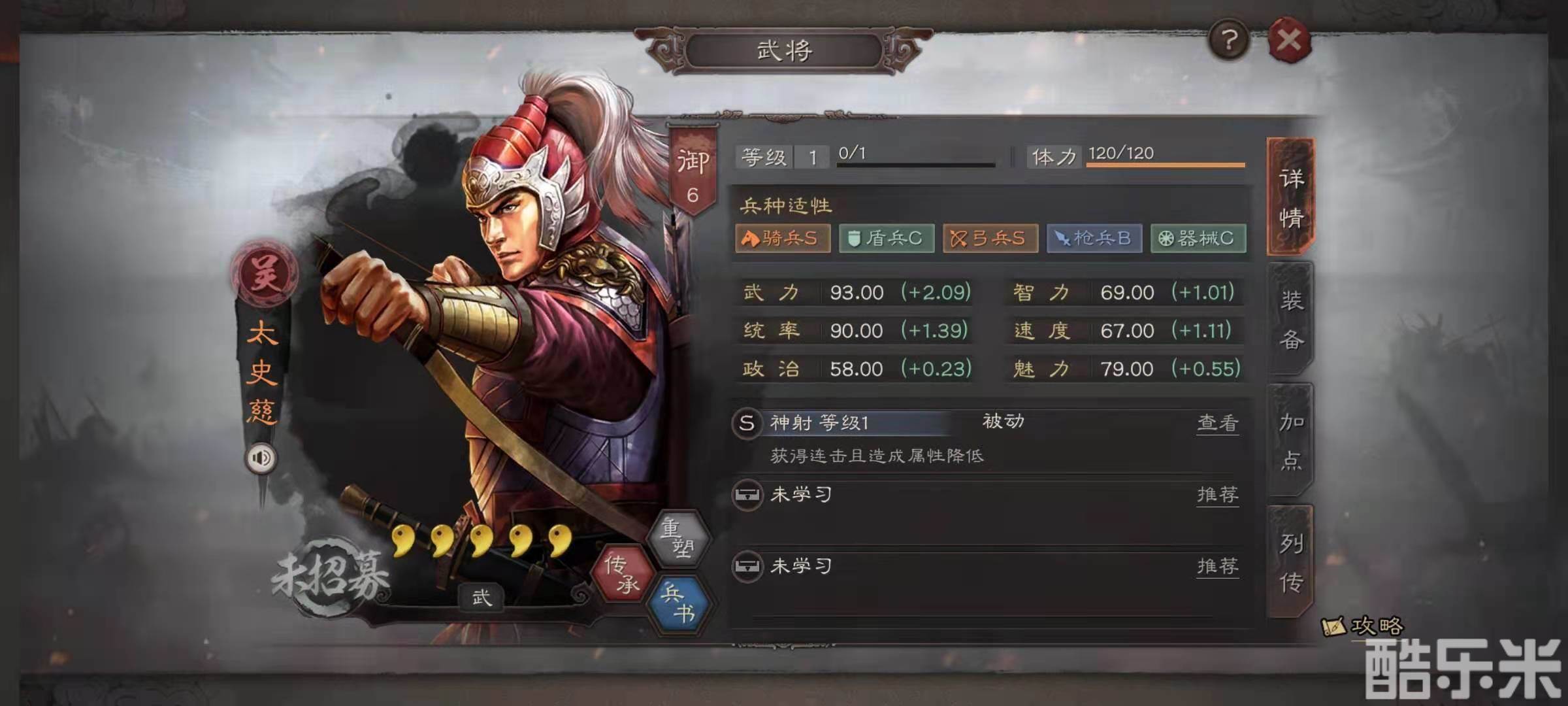This screenshot has height=706, width=1568.
Task: Select the 弓兵S troop type badge
Action: click(990, 238)
